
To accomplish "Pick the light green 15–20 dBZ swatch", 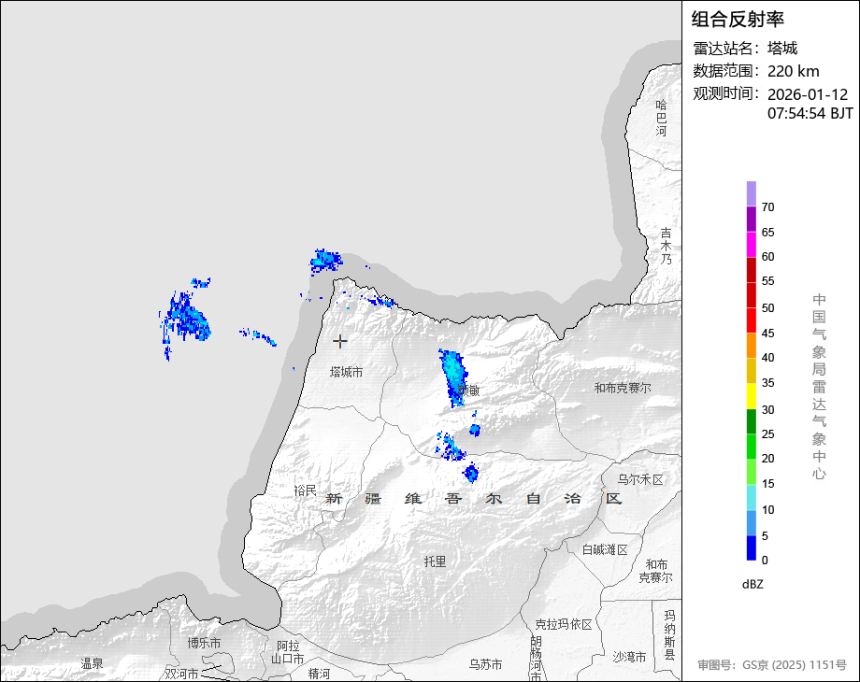I will pyautogui.click(x=751, y=472).
